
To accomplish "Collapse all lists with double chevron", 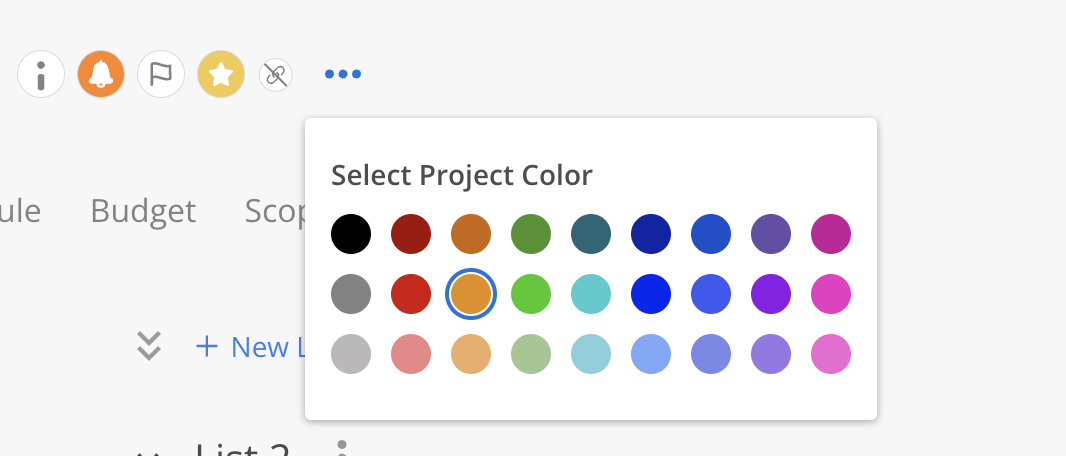I will pos(149,346).
